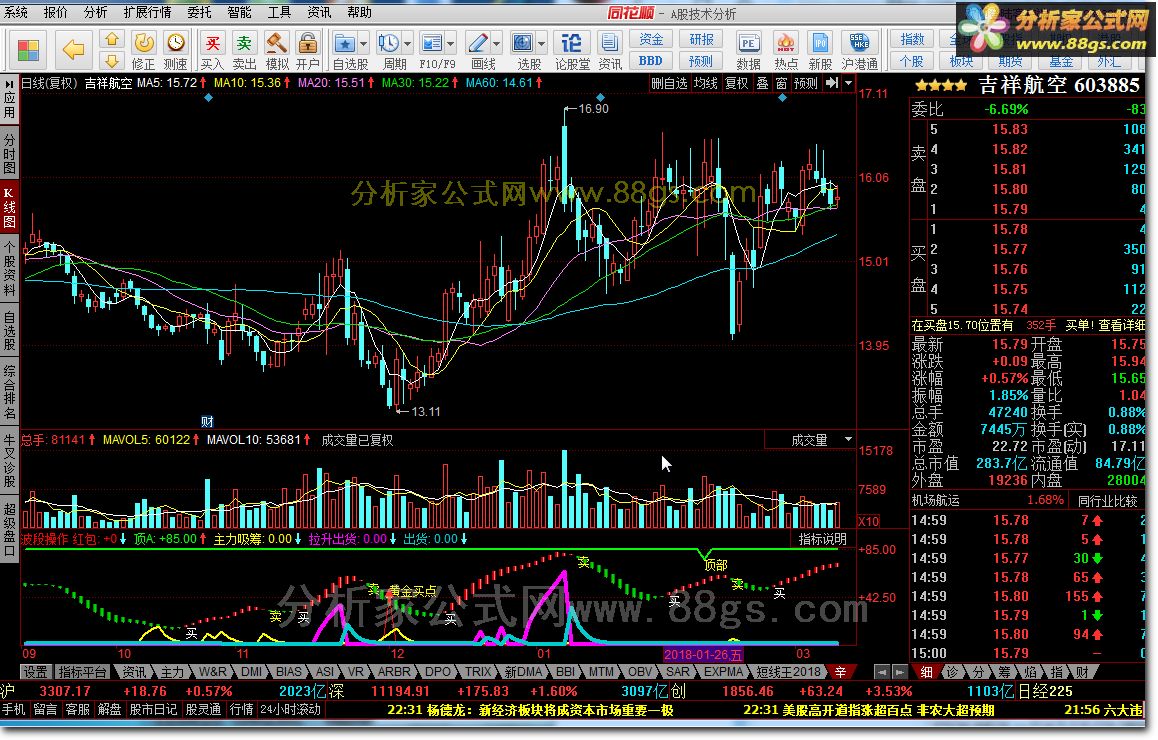Open the 报价 menu
The image size is (1158, 740).
pos(55,12)
